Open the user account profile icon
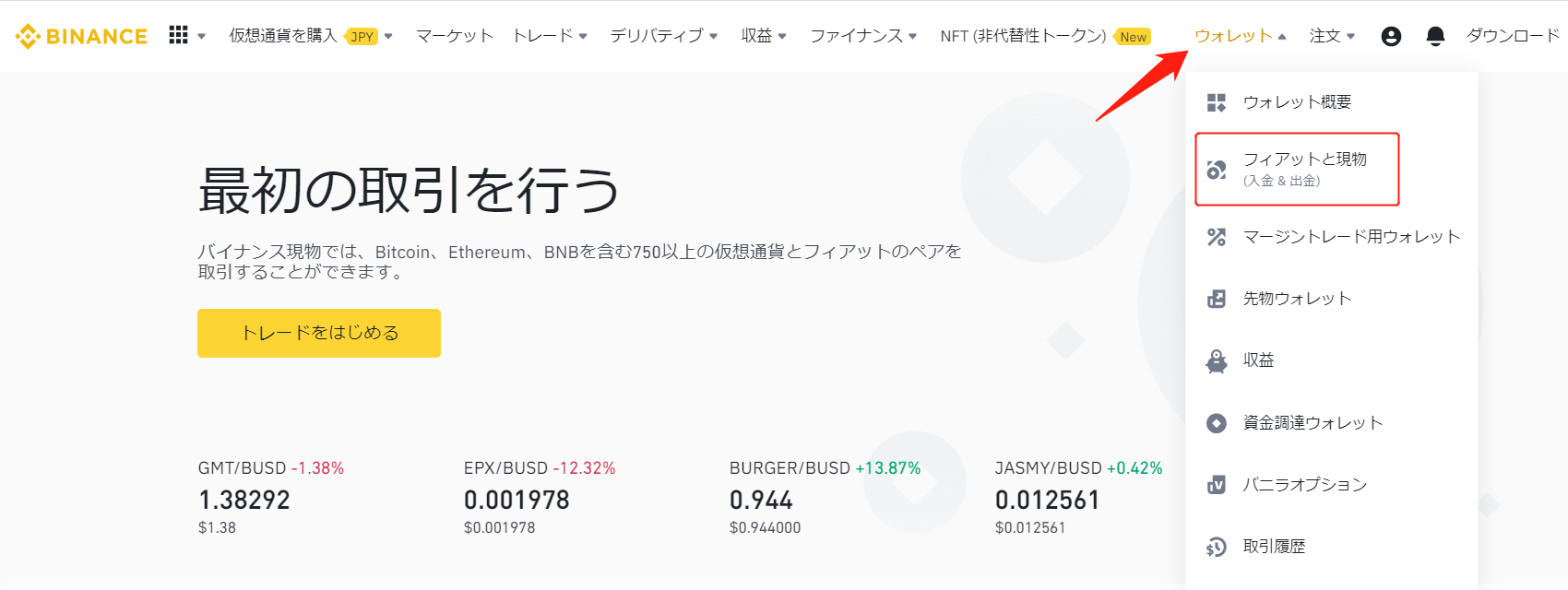 (x=1391, y=36)
